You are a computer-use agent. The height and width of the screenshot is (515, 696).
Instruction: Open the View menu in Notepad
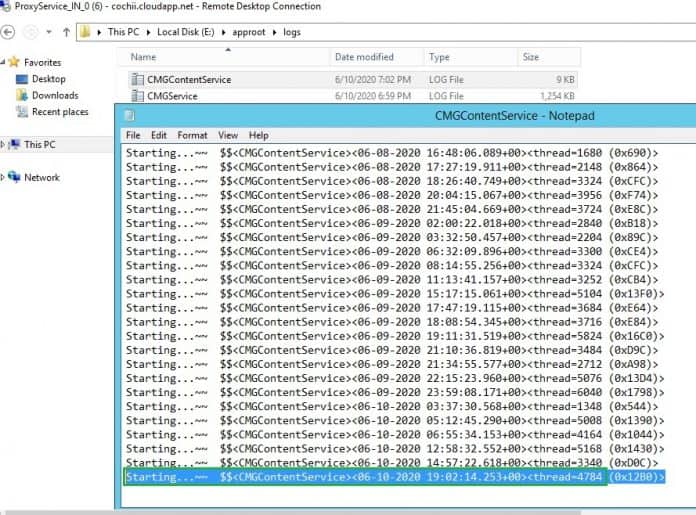[228, 135]
